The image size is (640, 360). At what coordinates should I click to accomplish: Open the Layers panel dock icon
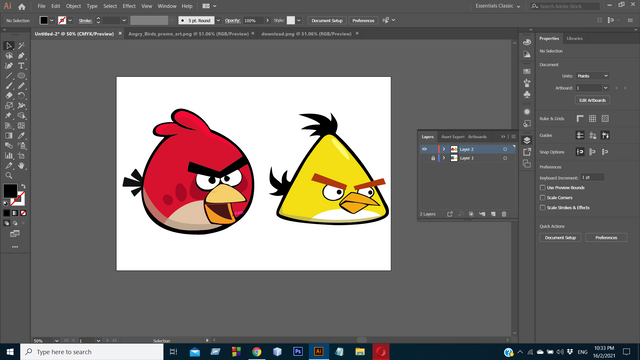[x=527, y=140]
